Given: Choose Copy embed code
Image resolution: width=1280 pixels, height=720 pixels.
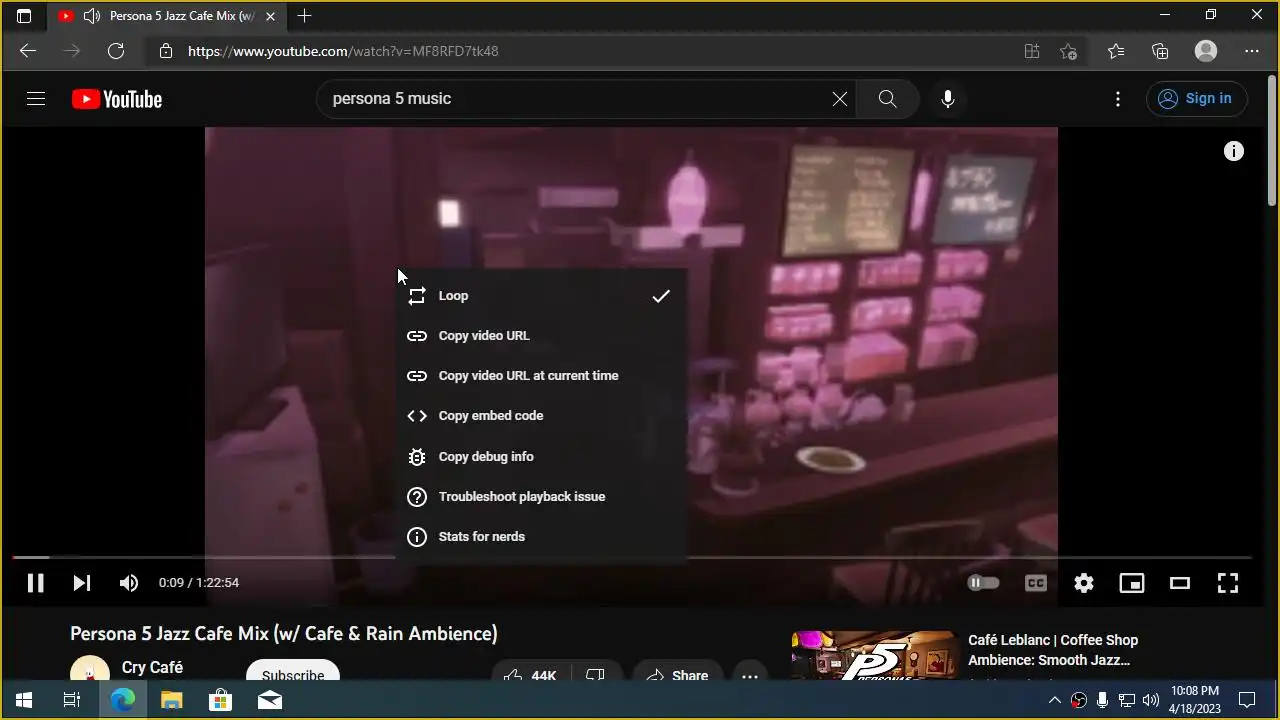Looking at the screenshot, I should (540, 416).
